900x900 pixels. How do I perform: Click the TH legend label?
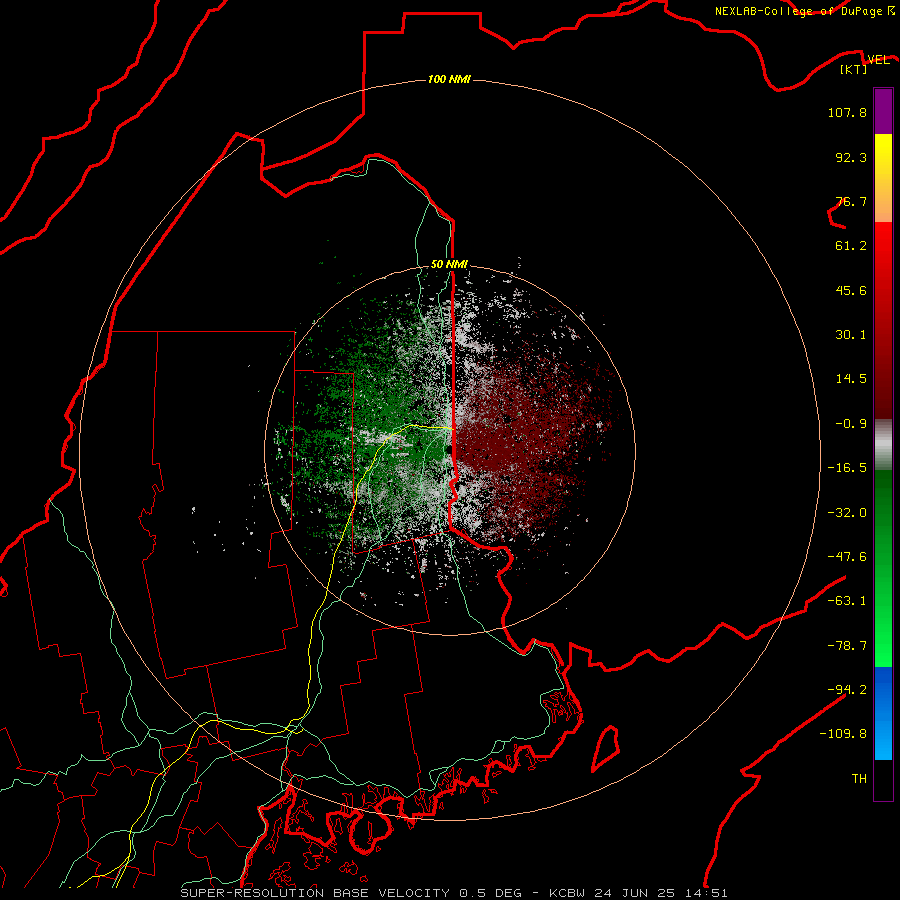[x=859, y=779]
